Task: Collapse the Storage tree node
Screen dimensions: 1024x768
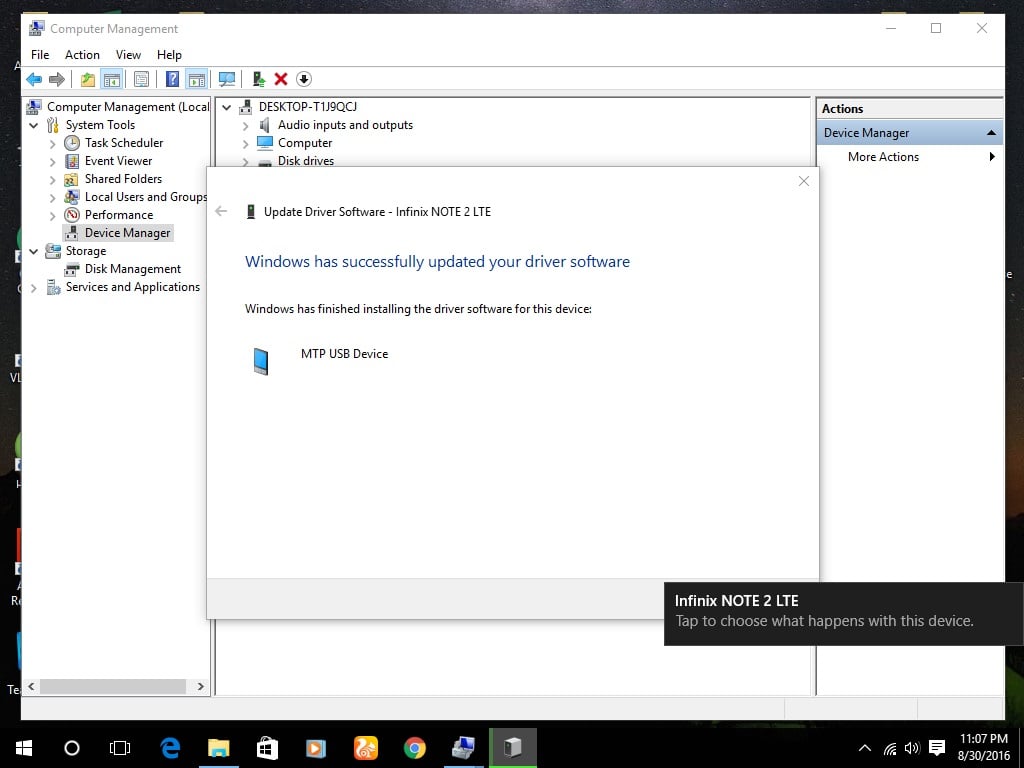Action: pos(34,251)
